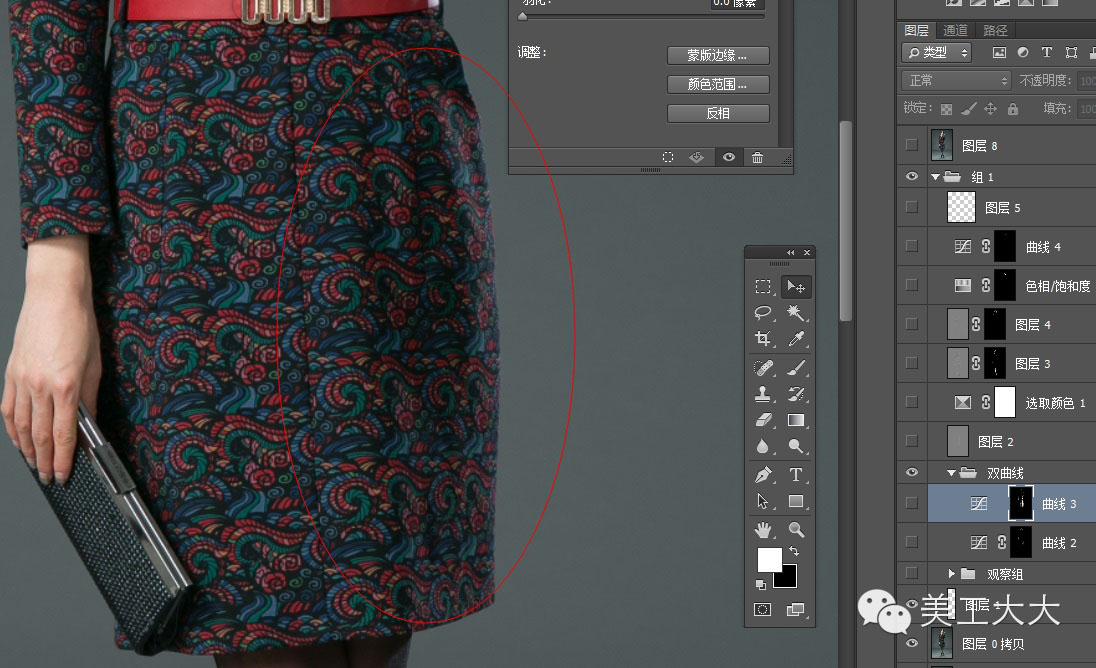Toggle mask visibility eye in properties panel
The height and width of the screenshot is (668, 1096).
(x=729, y=157)
